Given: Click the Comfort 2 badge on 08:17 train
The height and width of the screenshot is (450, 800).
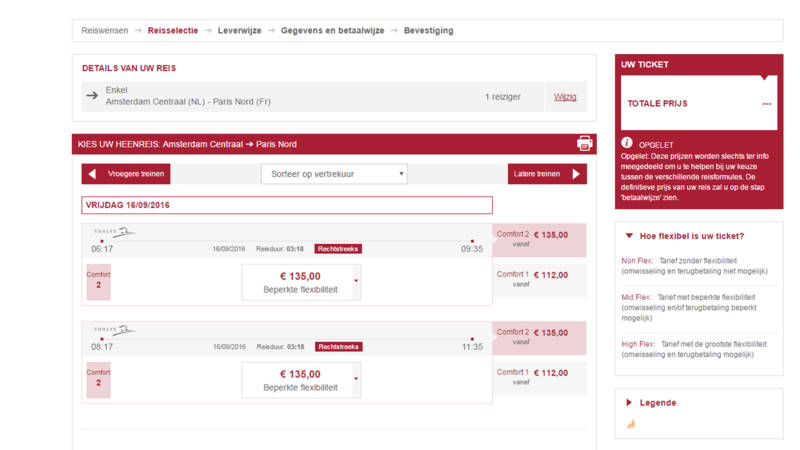Looking at the screenshot, I should [98, 379].
